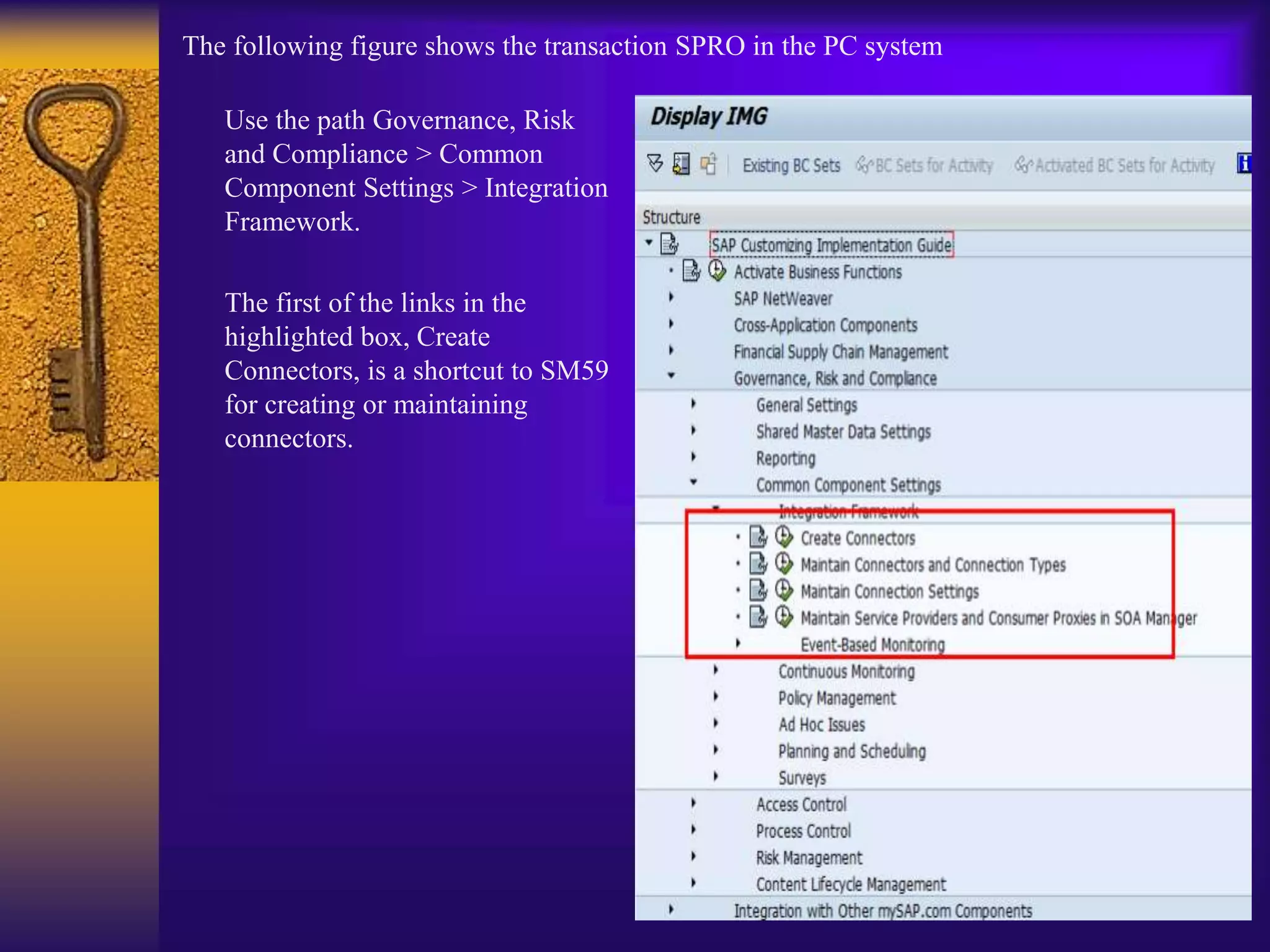Expand Shared Master Data Settings node
Viewport: 1270px width, 952px height.
click(693, 431)
